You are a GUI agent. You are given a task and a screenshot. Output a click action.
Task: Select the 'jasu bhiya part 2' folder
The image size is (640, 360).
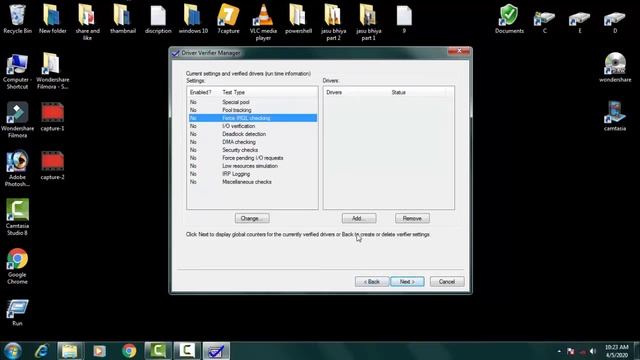coord(333,22)
